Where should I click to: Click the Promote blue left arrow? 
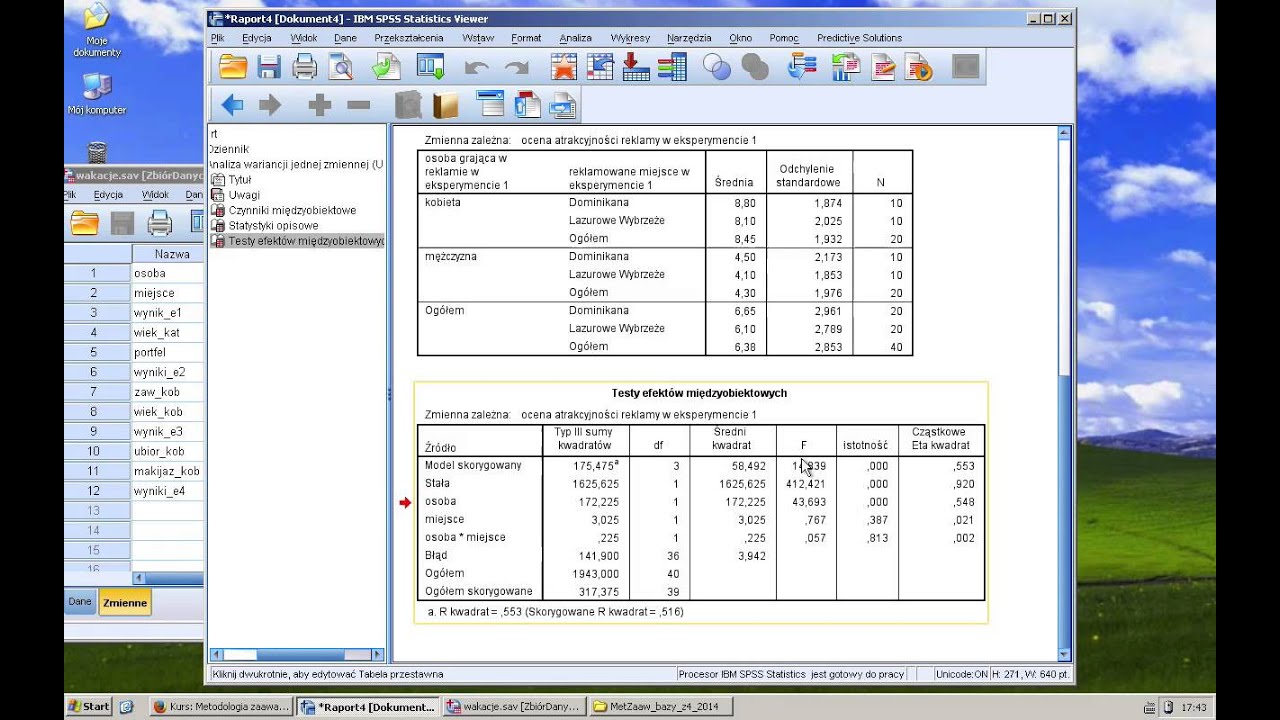(232, 105)
